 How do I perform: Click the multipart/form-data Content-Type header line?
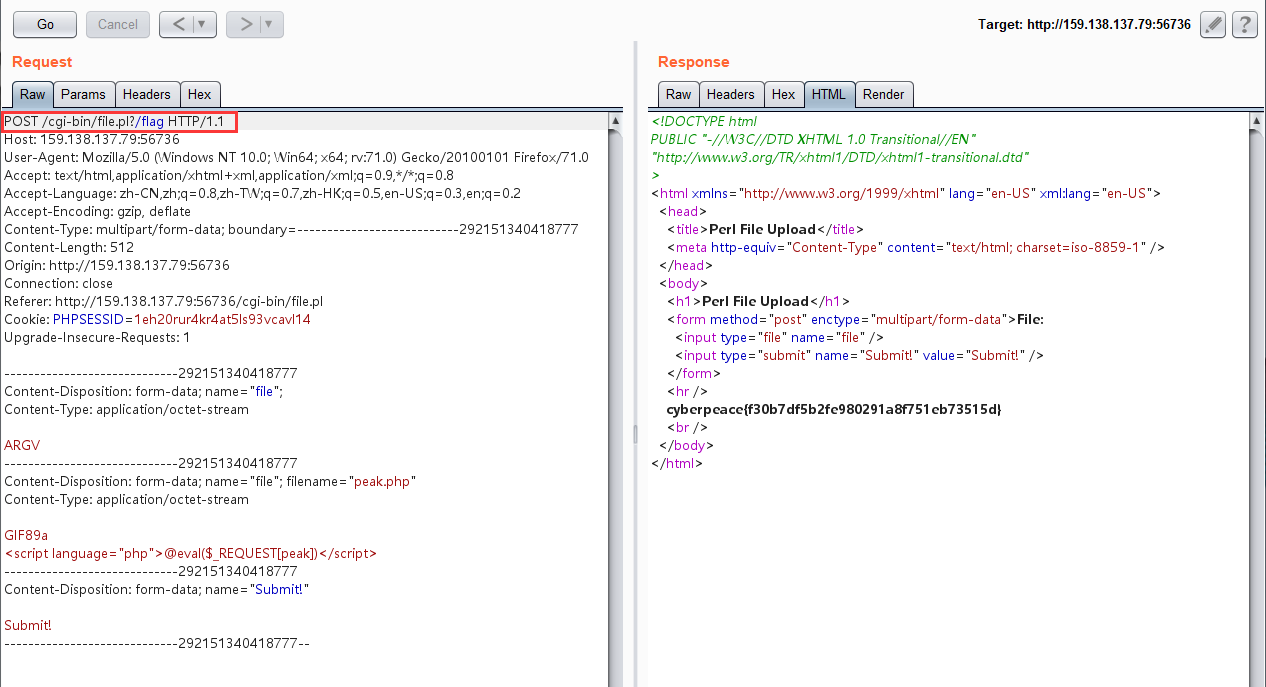click(291, 230)
